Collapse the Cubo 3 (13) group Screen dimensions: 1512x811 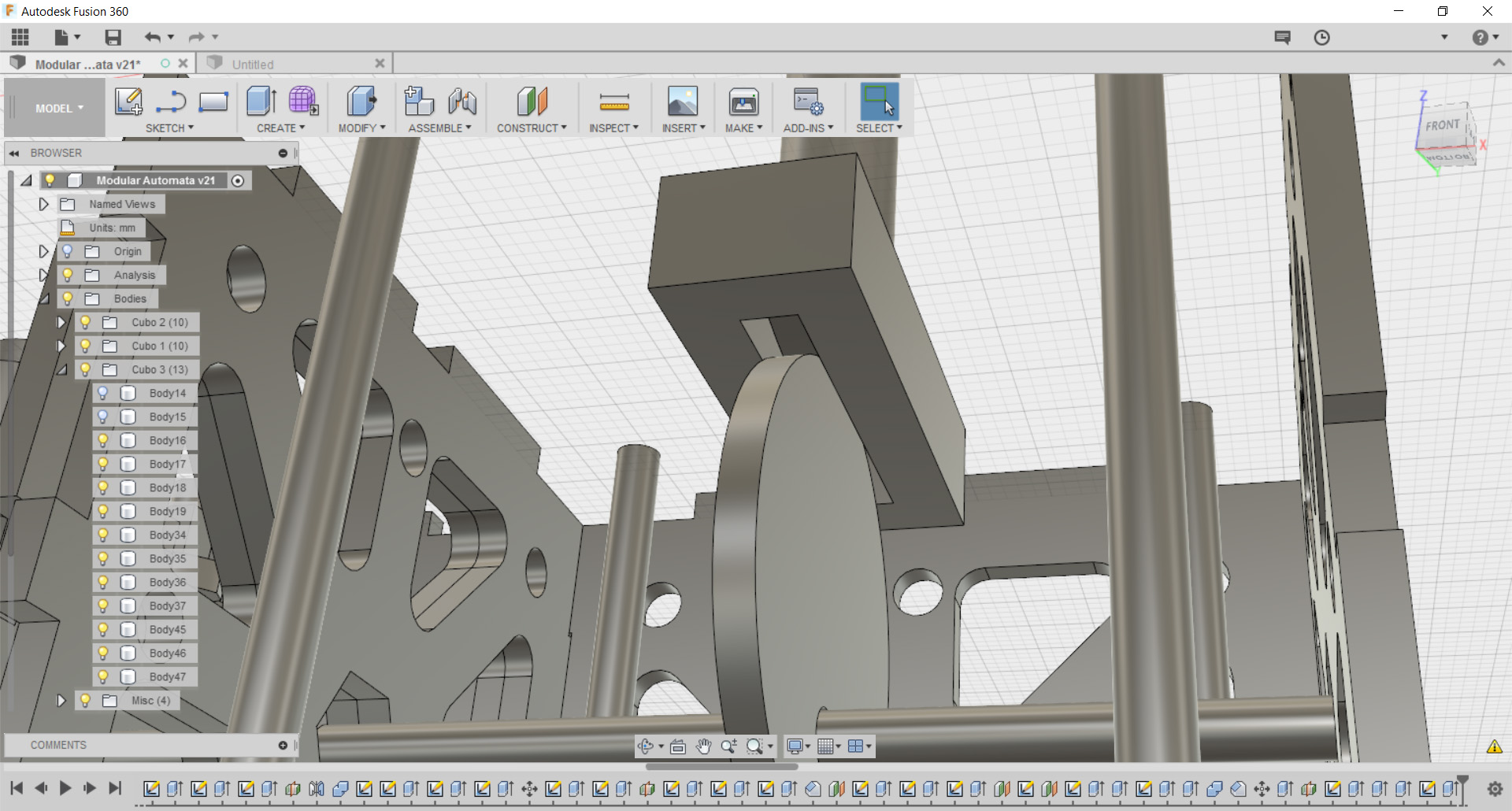[x=61, y=369]
